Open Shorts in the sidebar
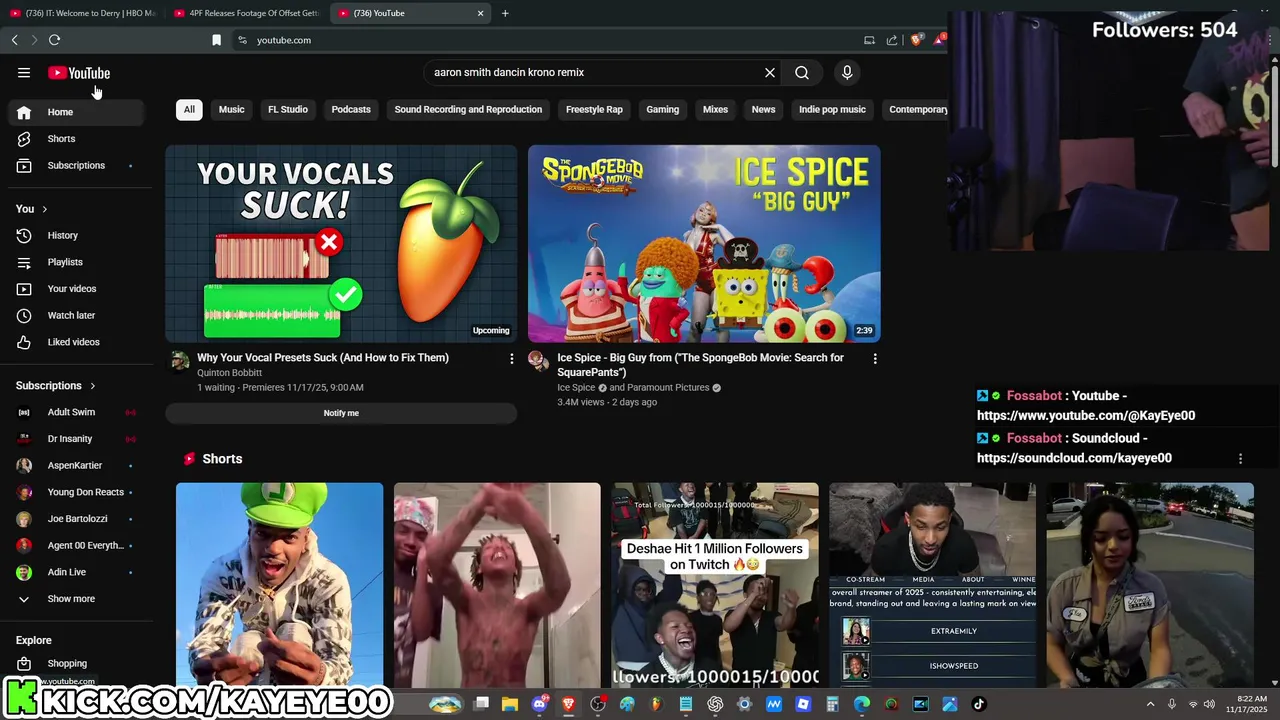Viewport: 1280px width, 720px height. 76,139
